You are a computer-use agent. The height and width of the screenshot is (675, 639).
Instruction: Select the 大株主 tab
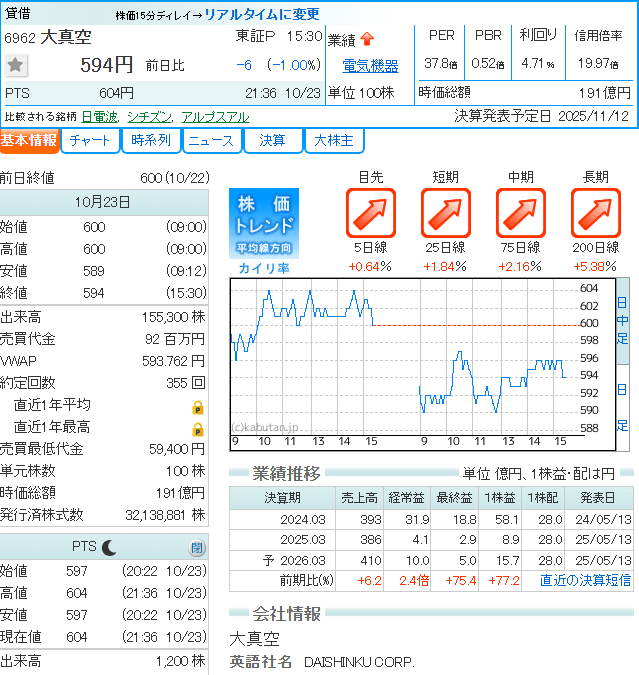click(333, 141)
